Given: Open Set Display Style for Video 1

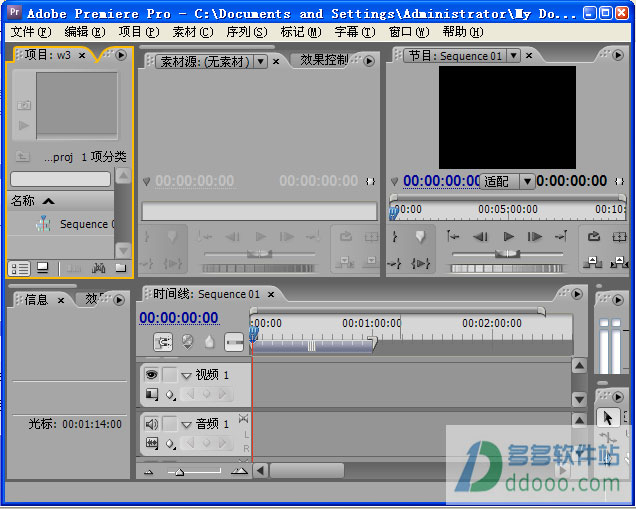Looking at the screenshot, I should (152, 393).
